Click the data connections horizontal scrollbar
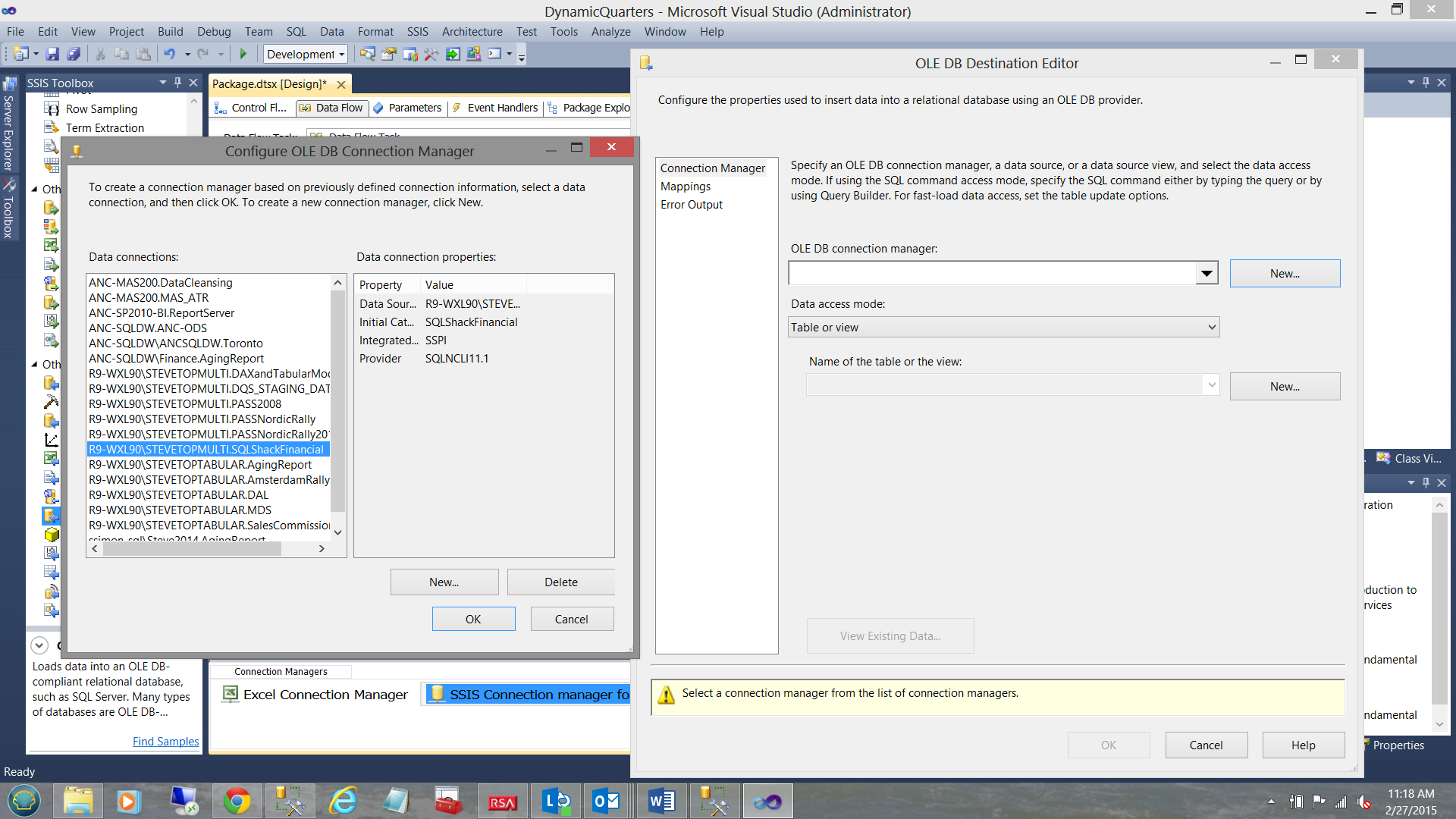The width and height of the screenshot is (1456, 819). (192, 548)
